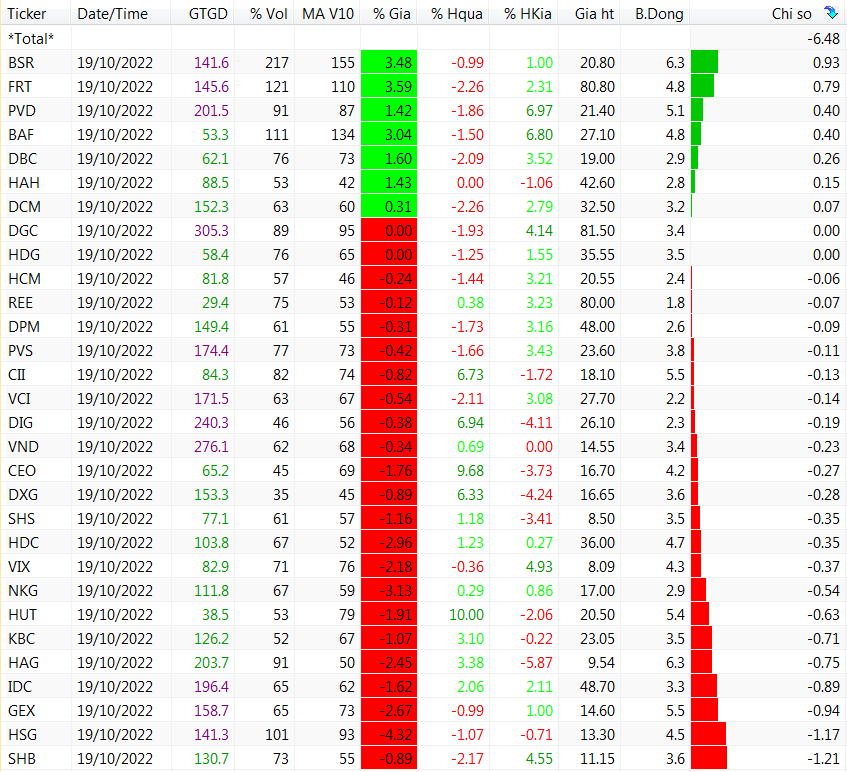
Task: Click MA V10 value 134 for BAF
Action: click(x=342, y=135)
